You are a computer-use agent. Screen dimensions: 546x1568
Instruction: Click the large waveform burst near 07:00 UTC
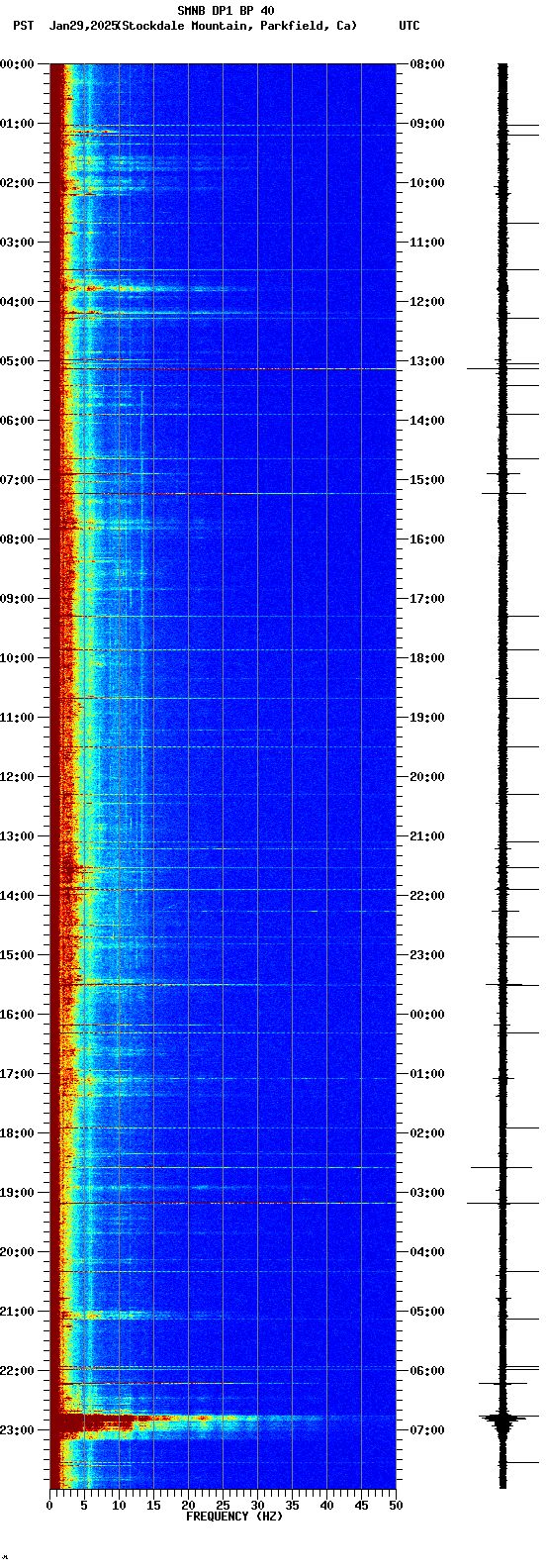(x=502, y=1421)
